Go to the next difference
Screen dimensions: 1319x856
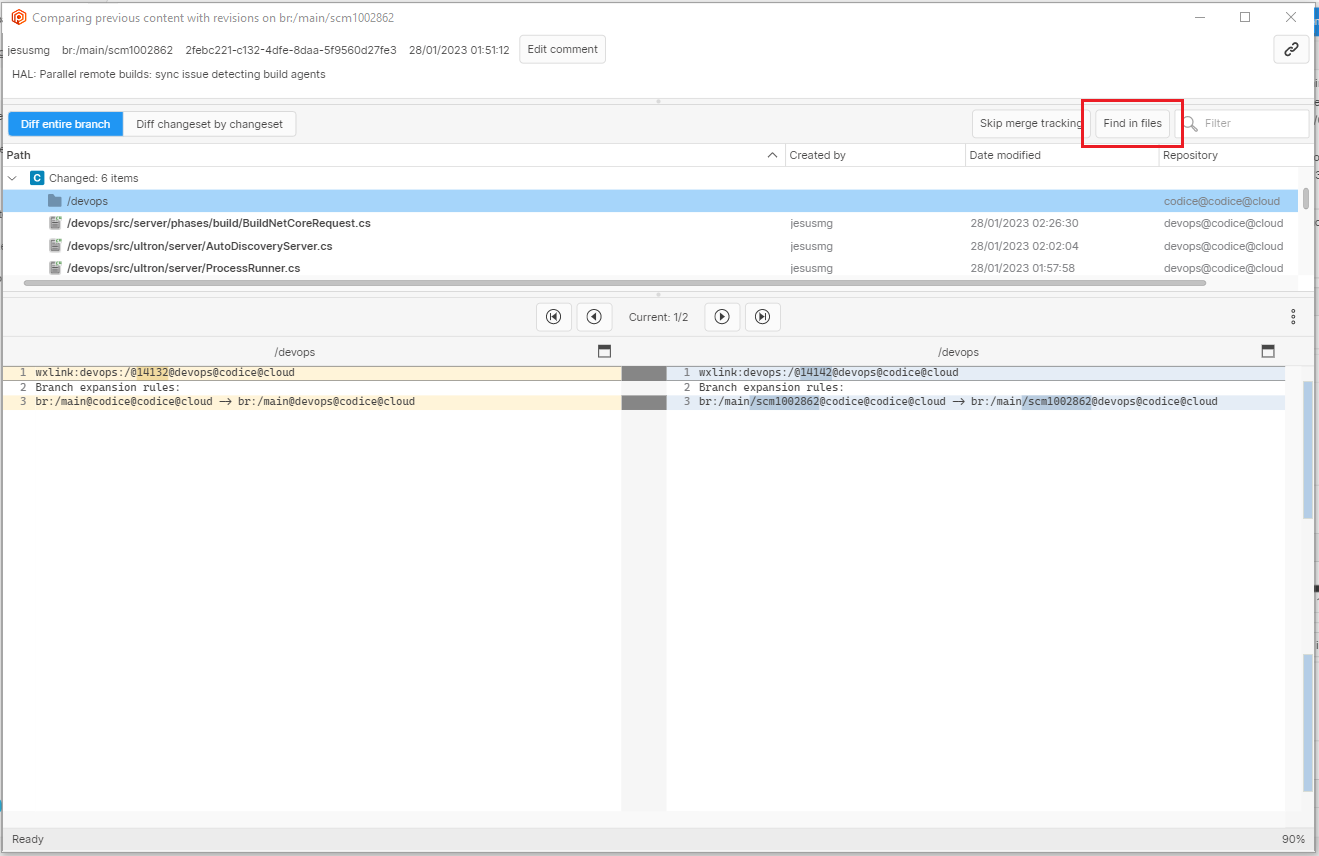click(722, 316)
